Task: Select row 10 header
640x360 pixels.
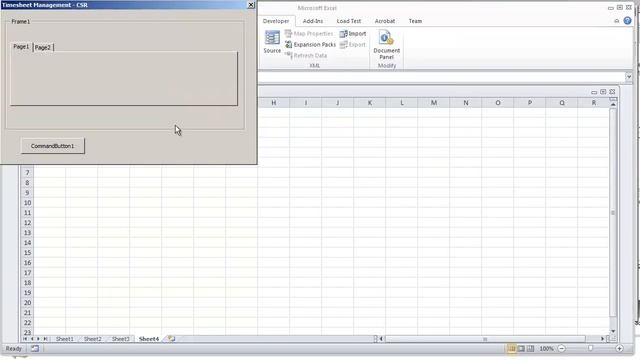Action: pos(27,203)
